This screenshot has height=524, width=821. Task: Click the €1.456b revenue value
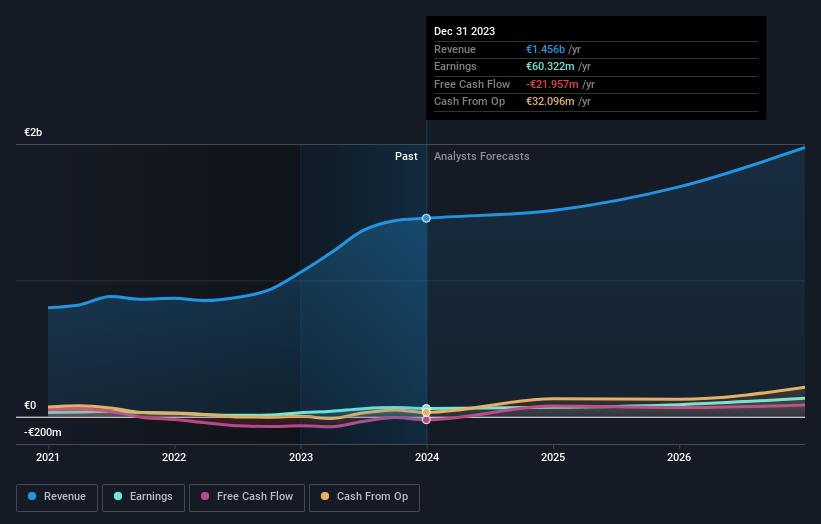(x=546, y=49)
